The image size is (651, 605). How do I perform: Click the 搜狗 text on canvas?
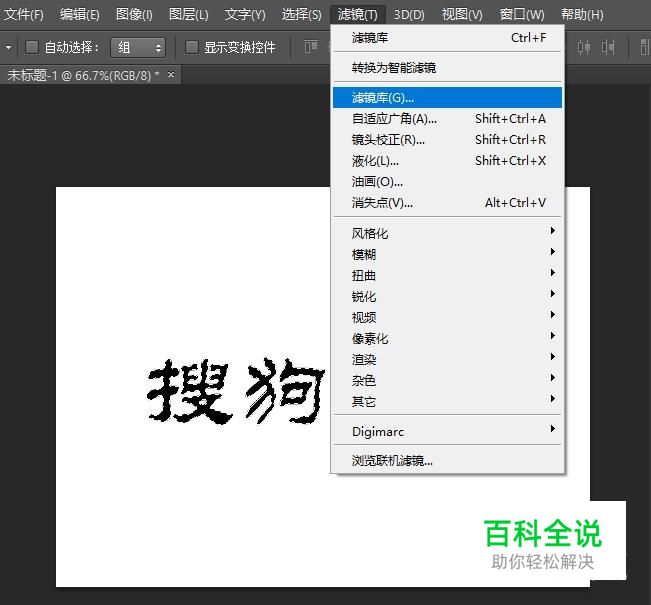coord(236,391)
